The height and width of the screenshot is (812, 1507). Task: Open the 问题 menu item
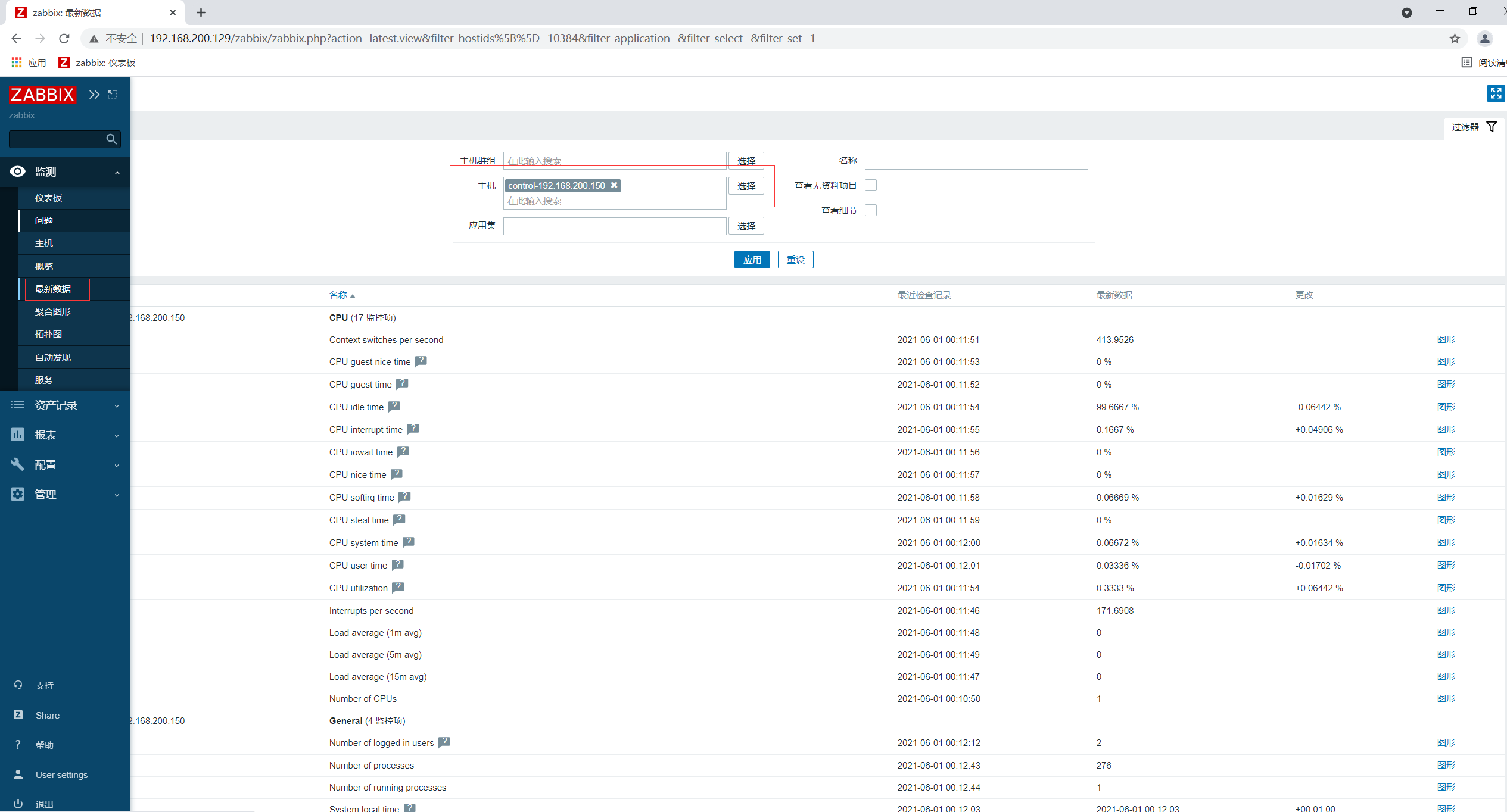pos(44,221)
